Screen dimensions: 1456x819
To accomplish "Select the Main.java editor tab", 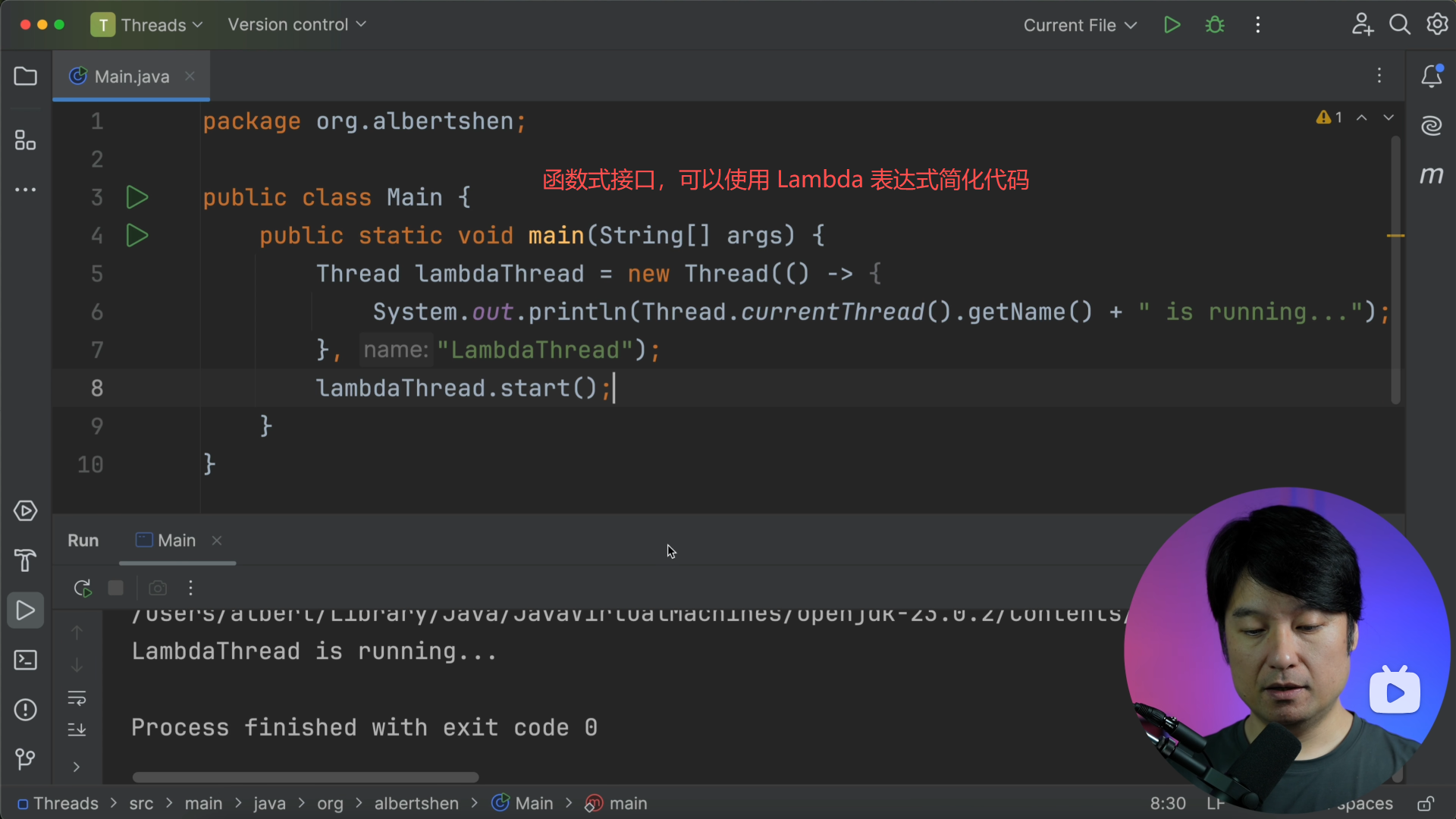I will coord(132,77).
